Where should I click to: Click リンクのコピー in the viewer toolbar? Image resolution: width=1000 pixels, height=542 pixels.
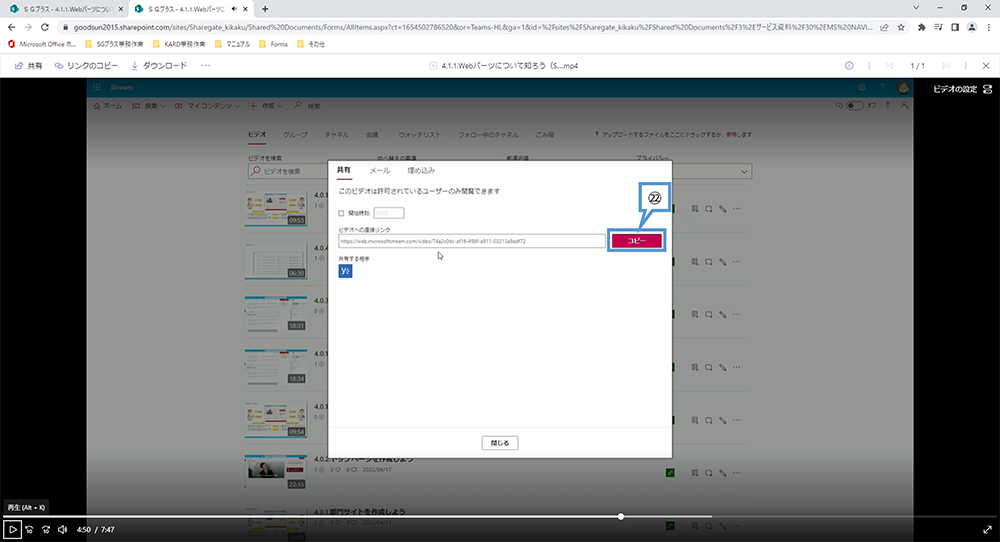coord(86,66)
